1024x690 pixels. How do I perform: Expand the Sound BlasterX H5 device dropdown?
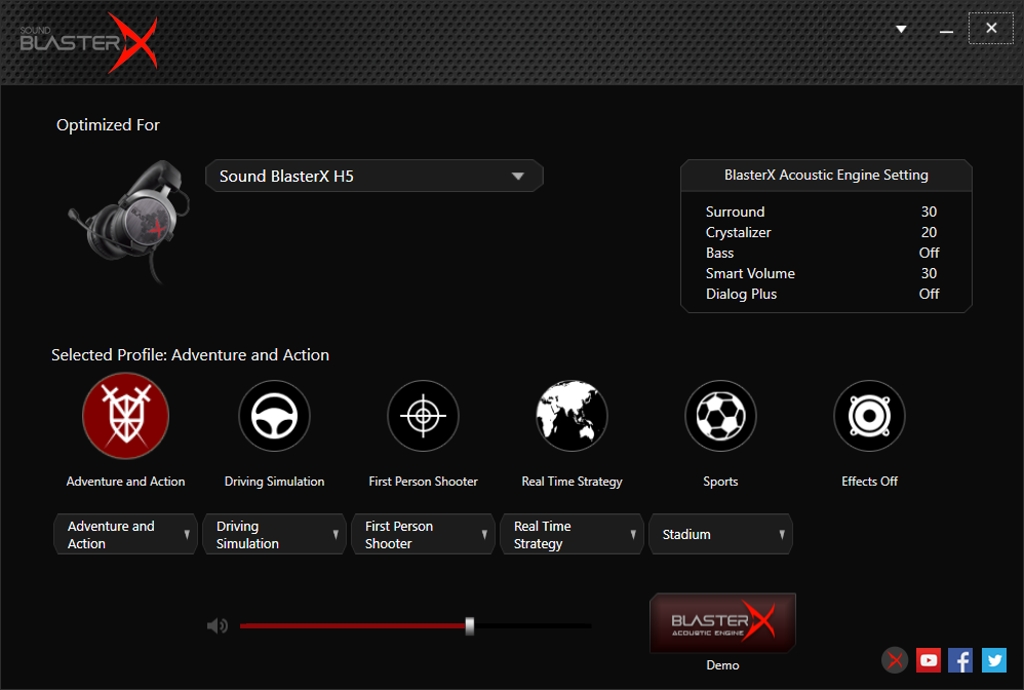point(374,176)
